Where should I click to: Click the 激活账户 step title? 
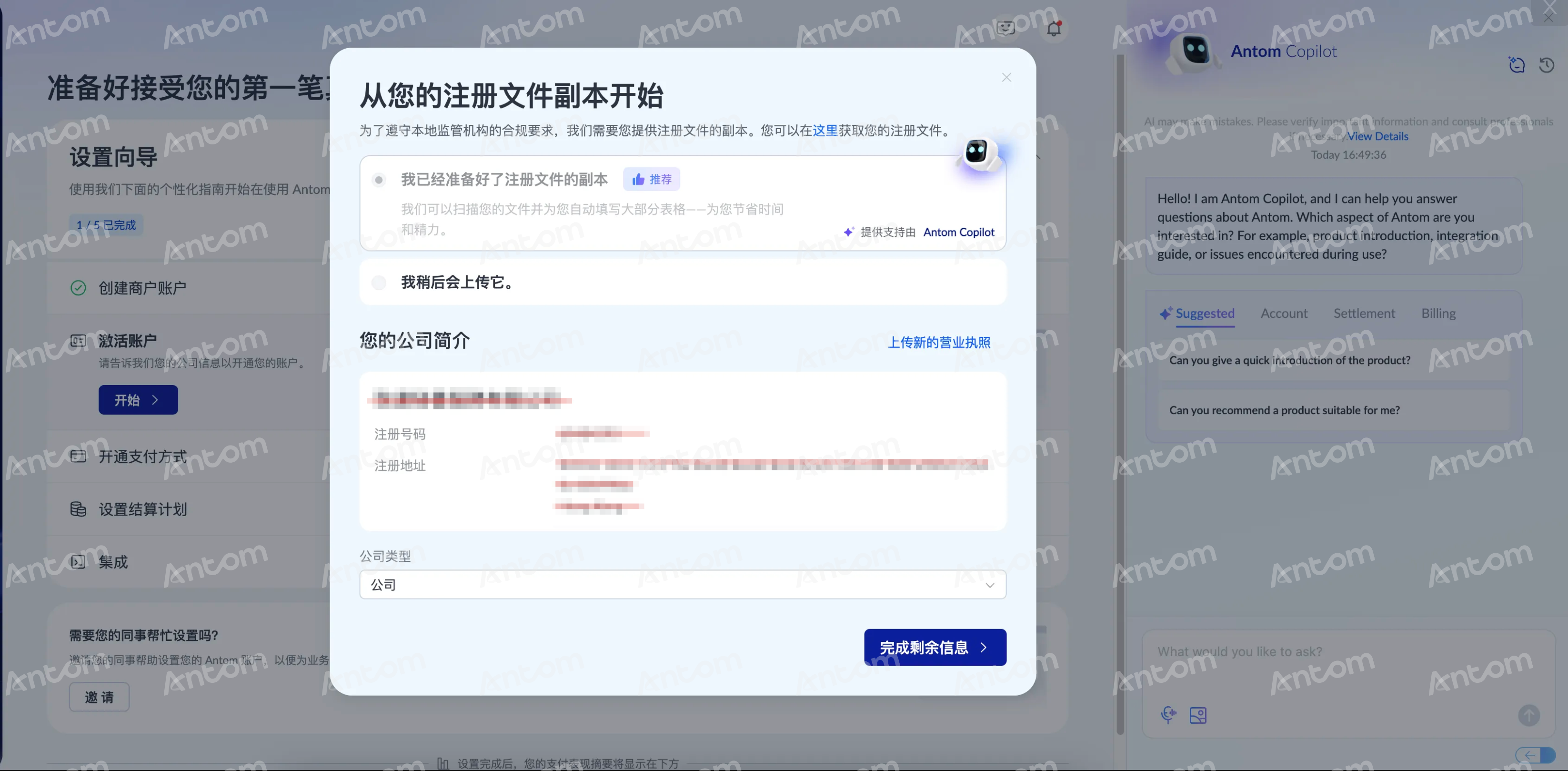[x=128, y=340]
